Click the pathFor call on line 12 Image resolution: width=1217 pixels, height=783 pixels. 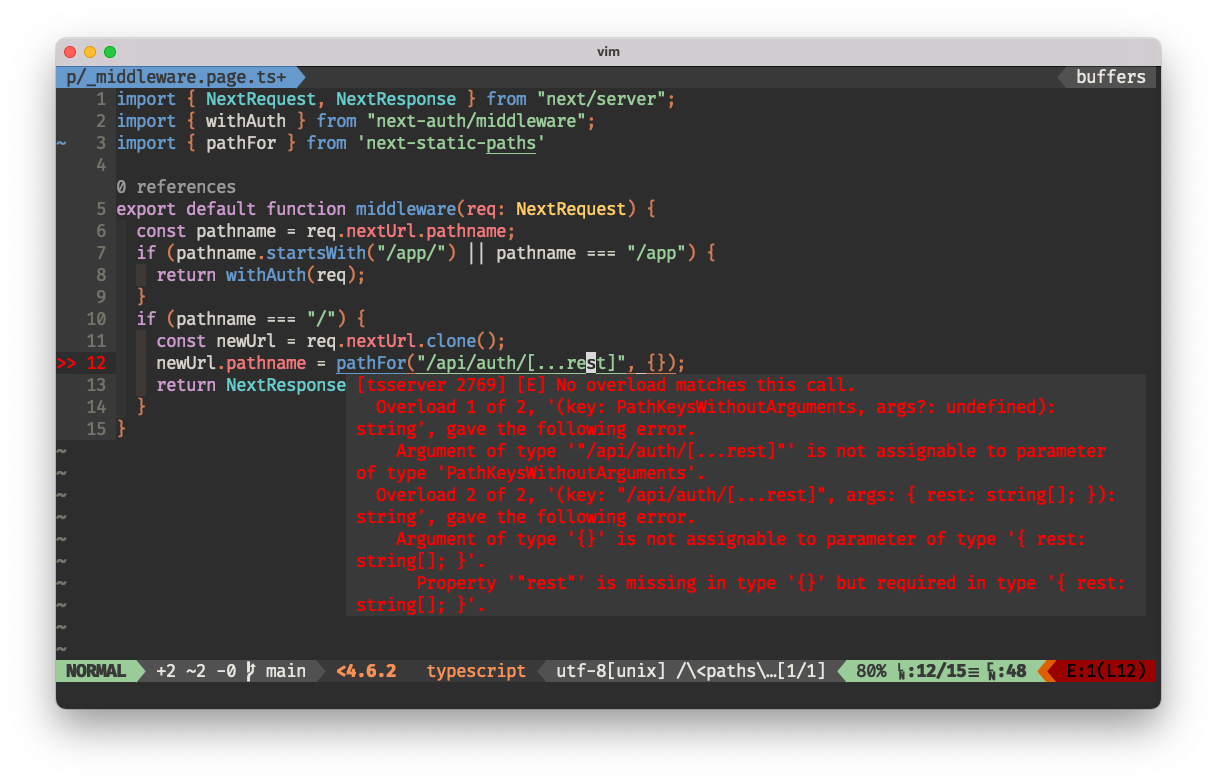point(371,363)
